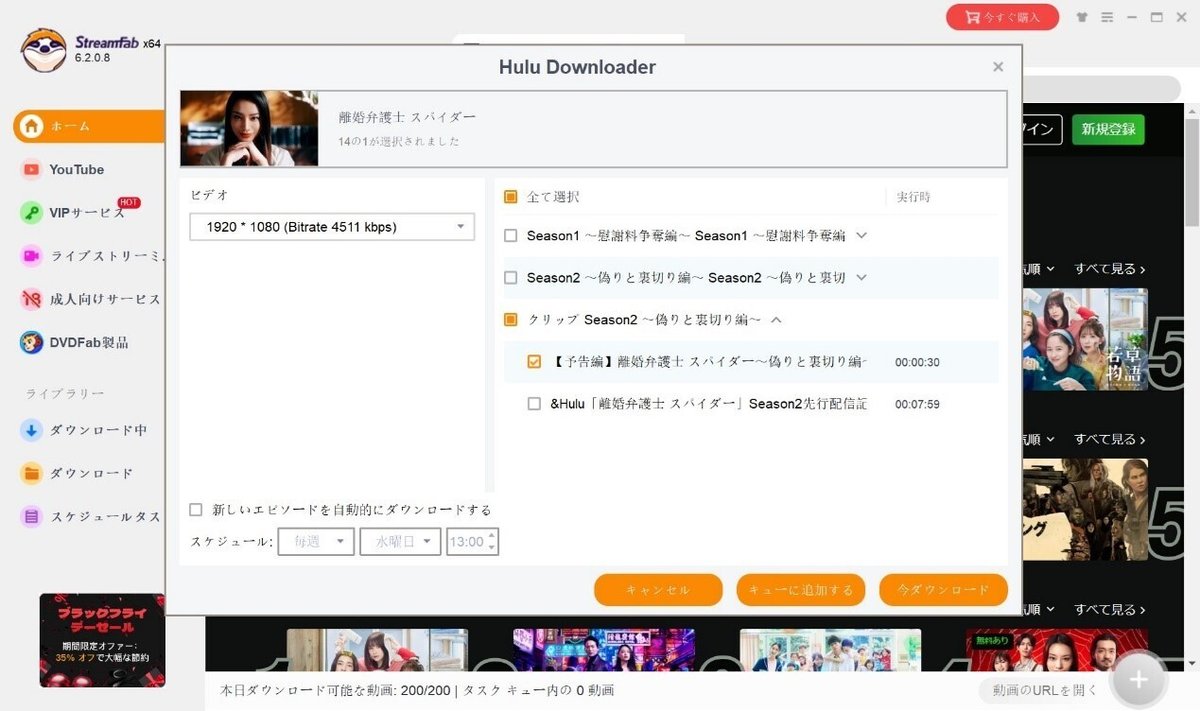The width and height of the screenshot is (1200, 711).
Task: Collapse the クリップ Season2 section chevron
Action: tap(776, 320)
